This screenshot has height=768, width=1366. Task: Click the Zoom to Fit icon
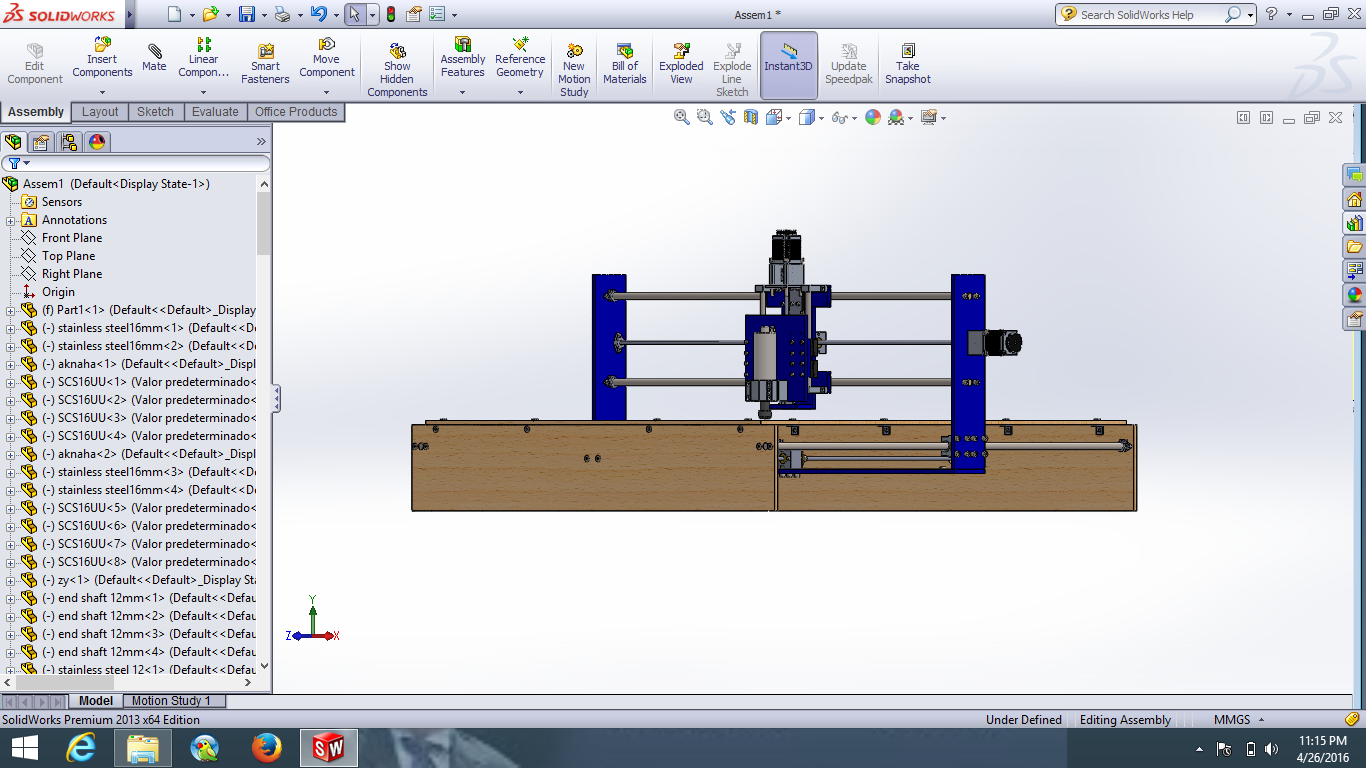click(x=682, y=117)
